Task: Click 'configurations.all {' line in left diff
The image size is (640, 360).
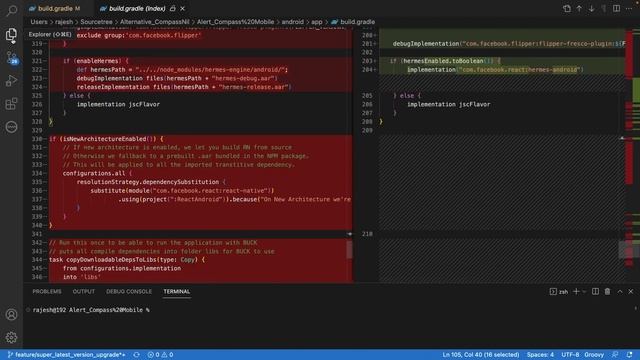Action: 97,173
